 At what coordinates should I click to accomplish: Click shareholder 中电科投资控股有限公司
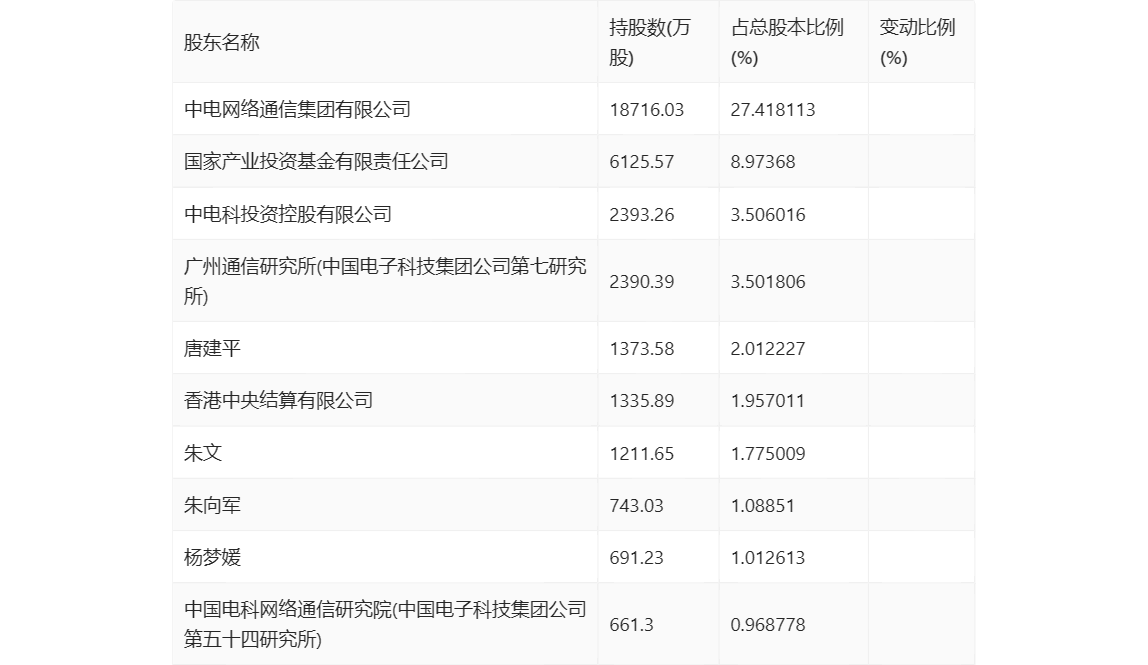[x=288, y=214]
